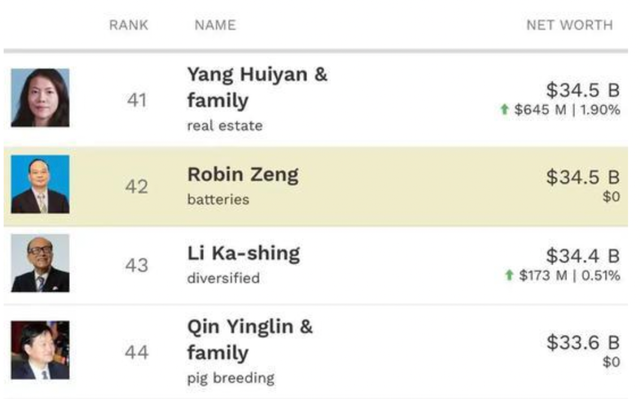
Task: Open Li Ka-shing's profile photo
Action: click(40, 263)
